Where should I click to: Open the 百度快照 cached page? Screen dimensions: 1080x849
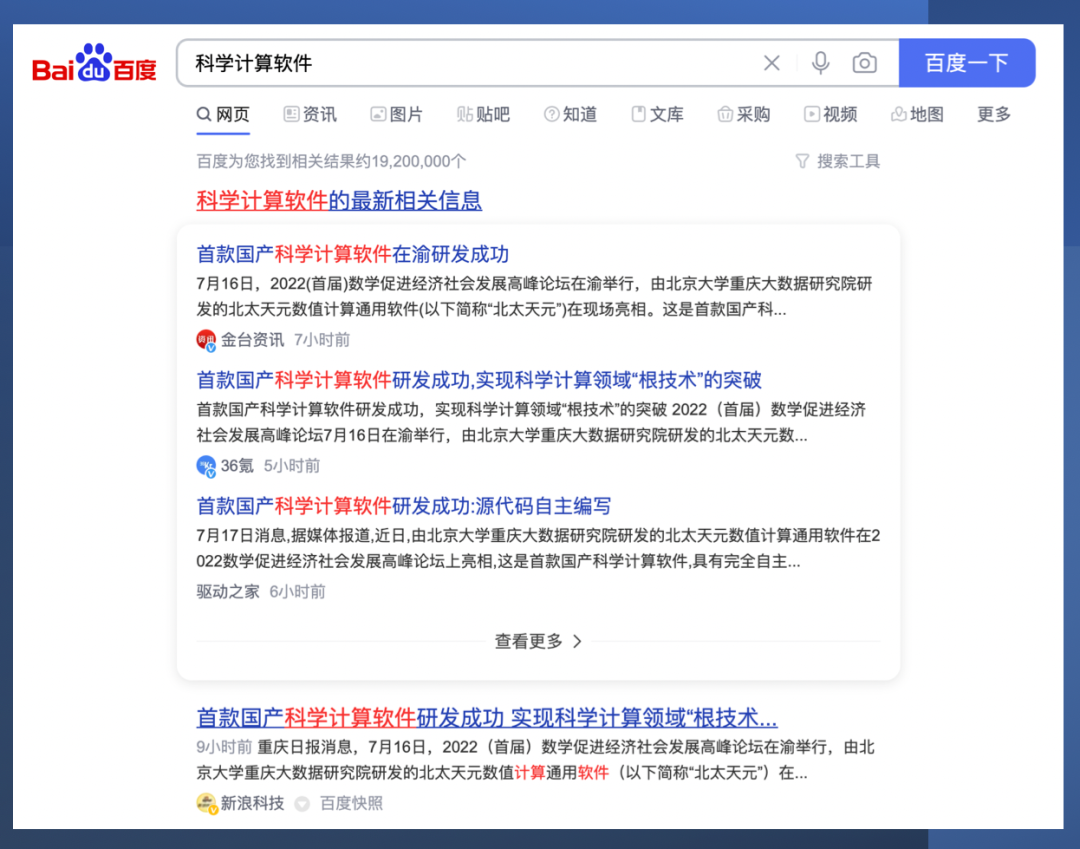pyautogui.click(x=350, y=802)
